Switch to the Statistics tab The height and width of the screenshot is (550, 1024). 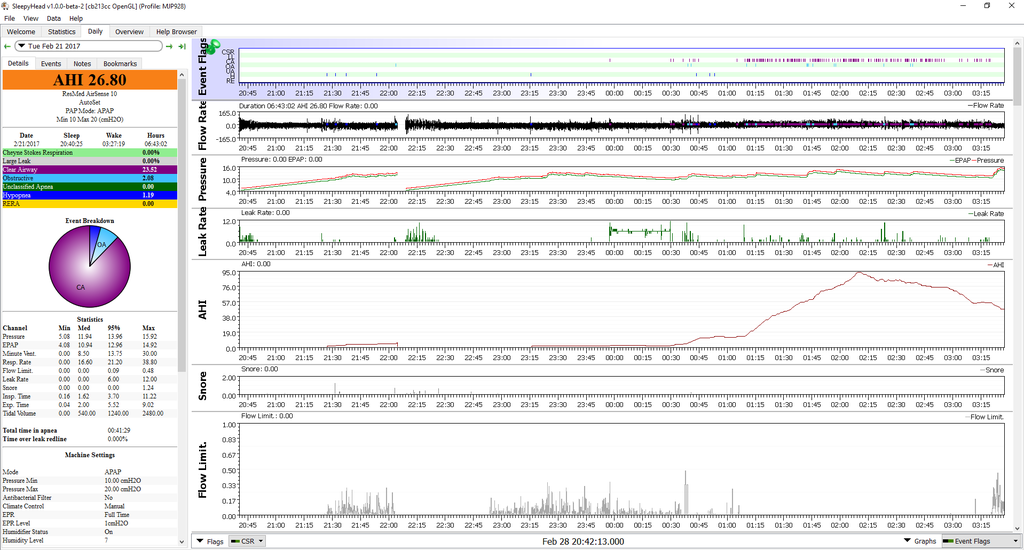point(62,31)
